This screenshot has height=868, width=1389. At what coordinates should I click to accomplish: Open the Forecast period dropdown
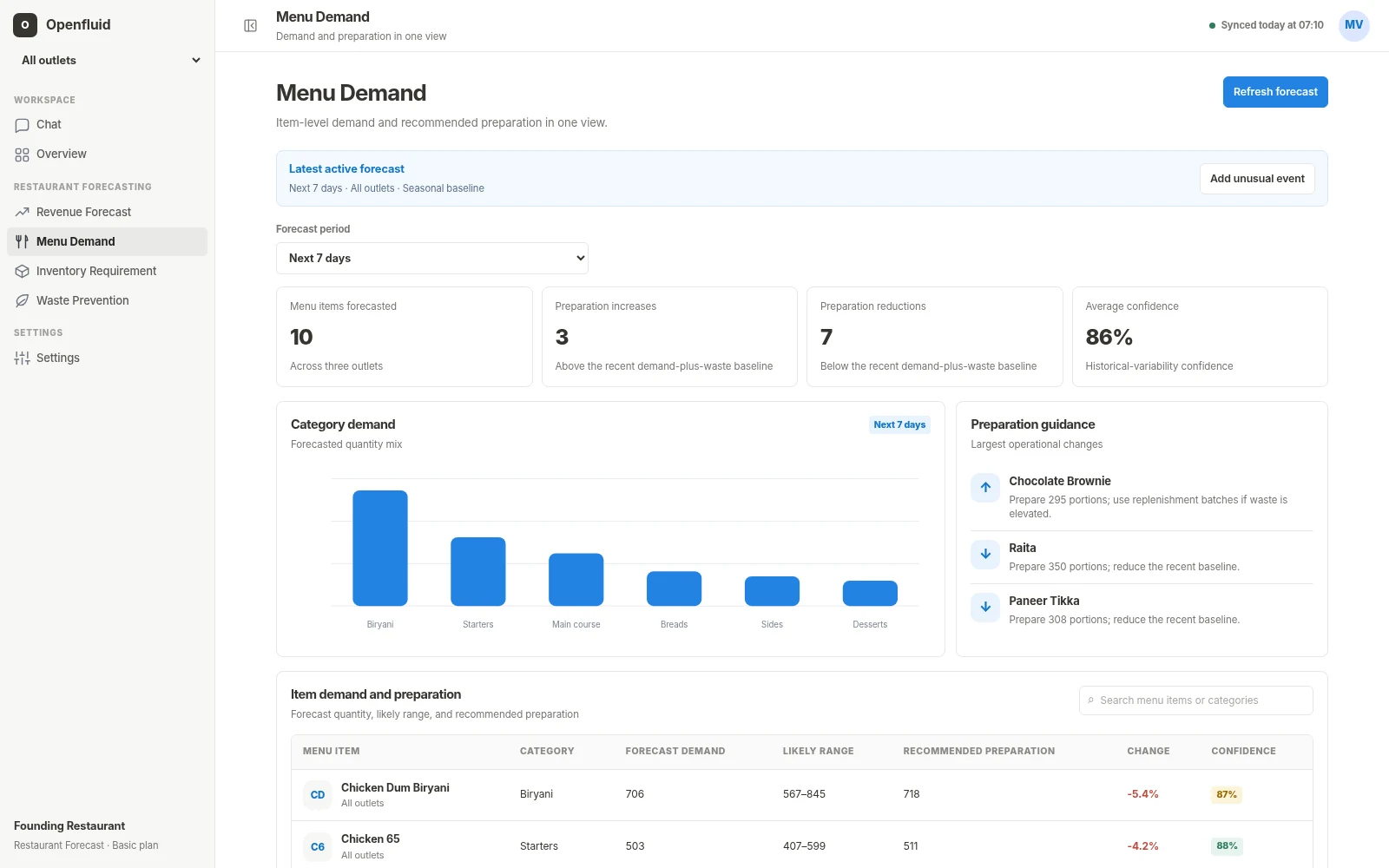pyautogui.click(x=432, y=259)
